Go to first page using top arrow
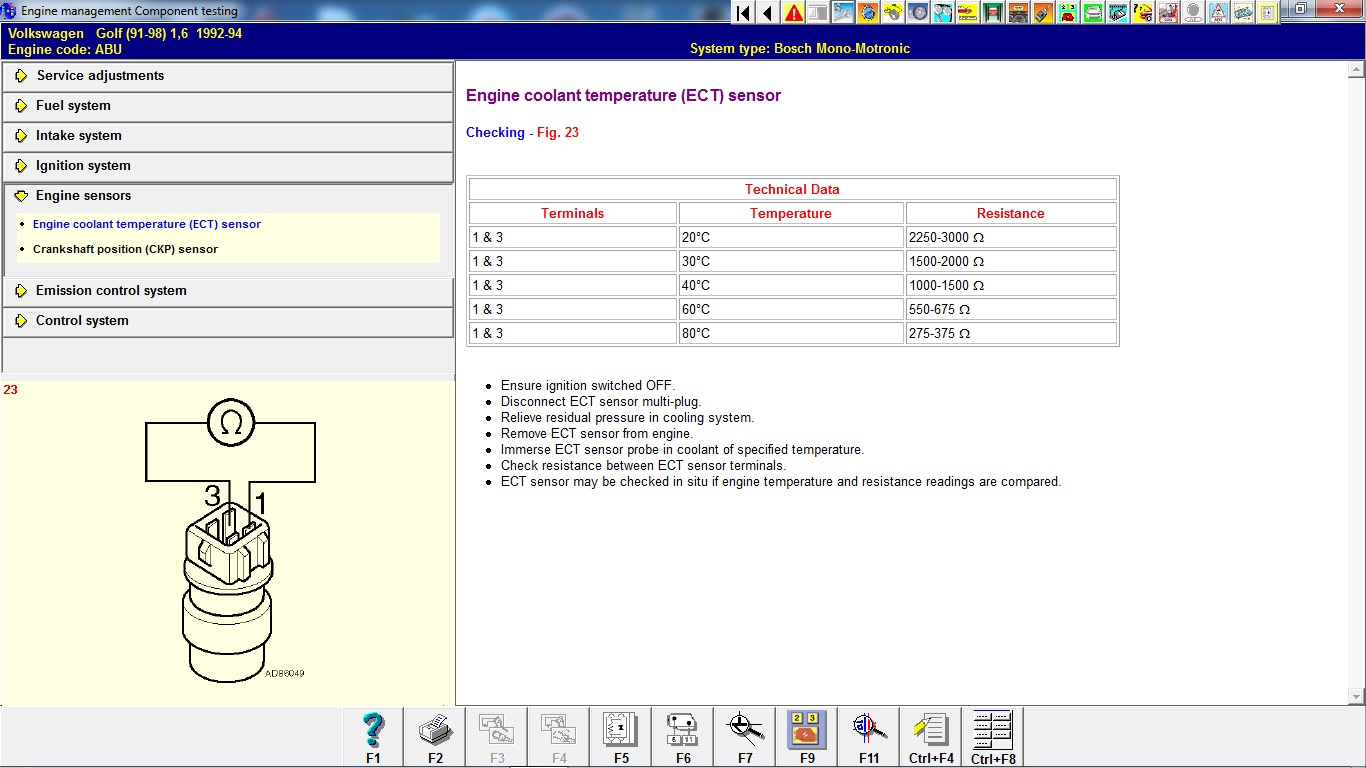The height and width of the screenshot is (768, 1366). click(743, 13)
